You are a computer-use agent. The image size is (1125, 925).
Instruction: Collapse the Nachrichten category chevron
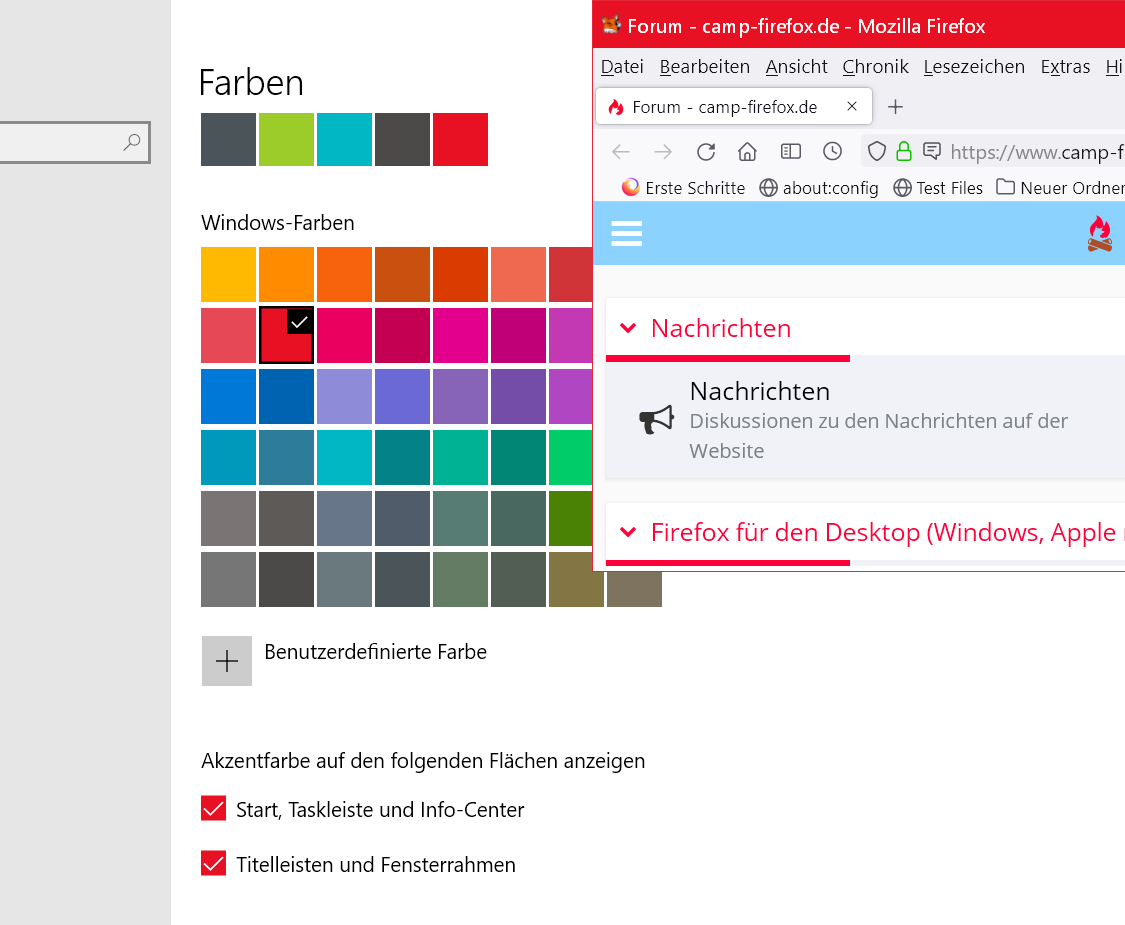tap(628, 328)
